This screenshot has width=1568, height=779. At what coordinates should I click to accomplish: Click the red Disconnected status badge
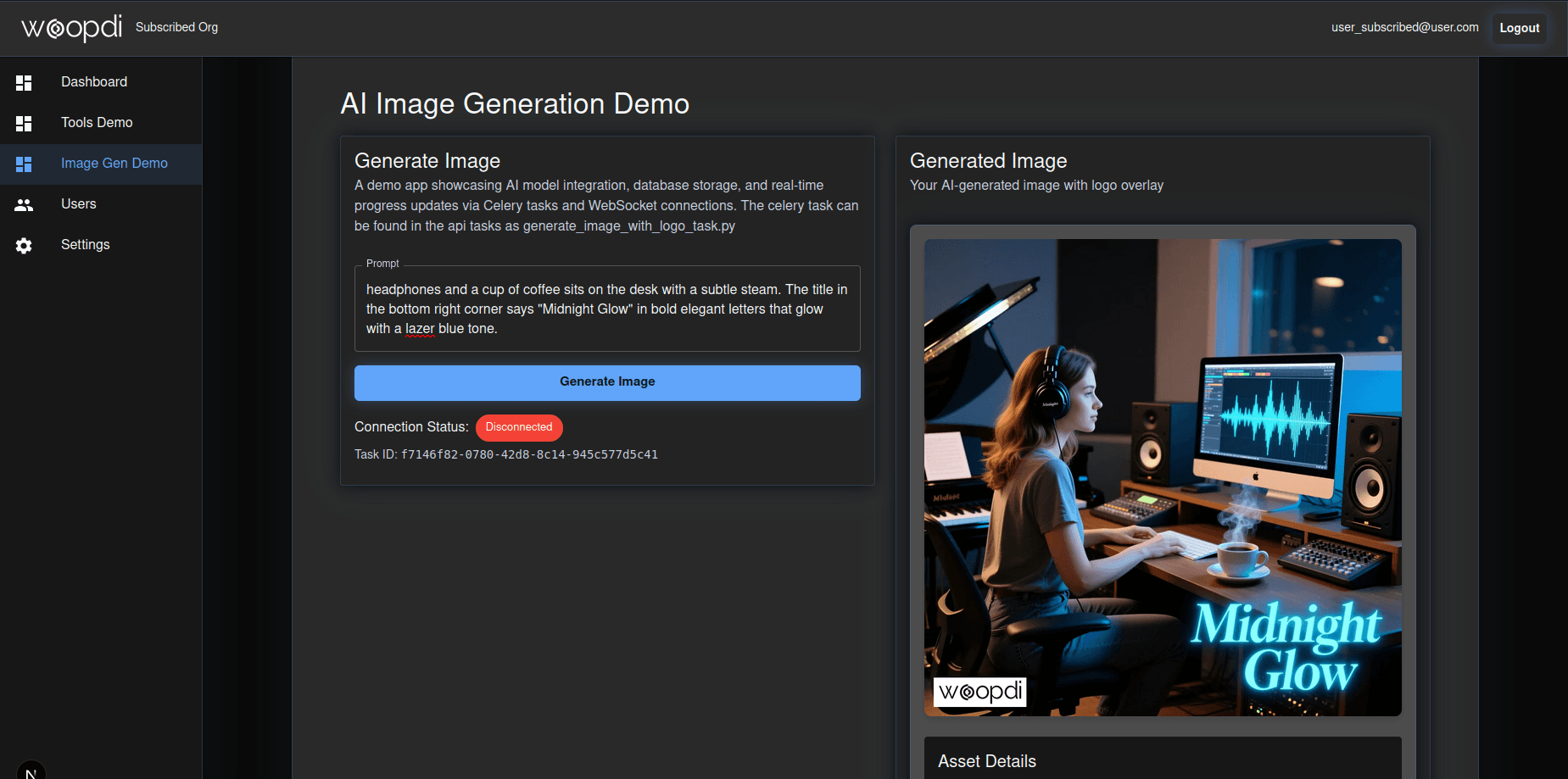[519, 427]
